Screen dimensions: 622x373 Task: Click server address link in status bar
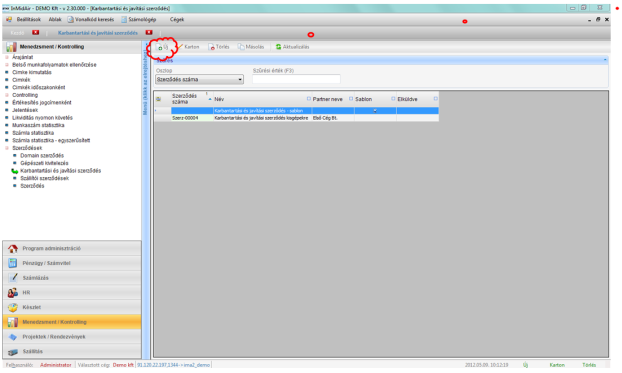click(x=173, y=365)
